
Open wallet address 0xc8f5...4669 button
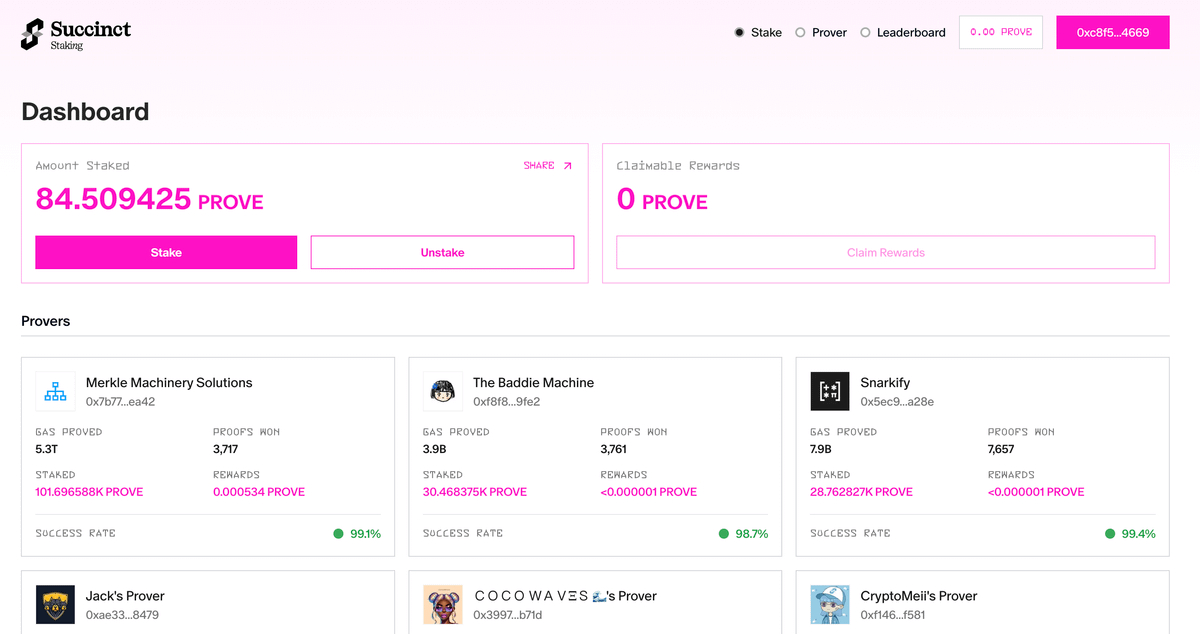1113,32
